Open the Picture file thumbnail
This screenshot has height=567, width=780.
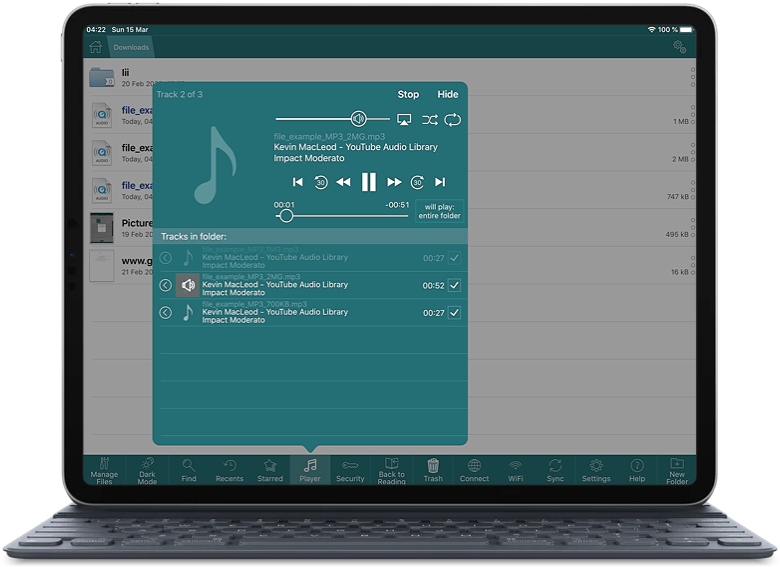(x=102, y=228)
